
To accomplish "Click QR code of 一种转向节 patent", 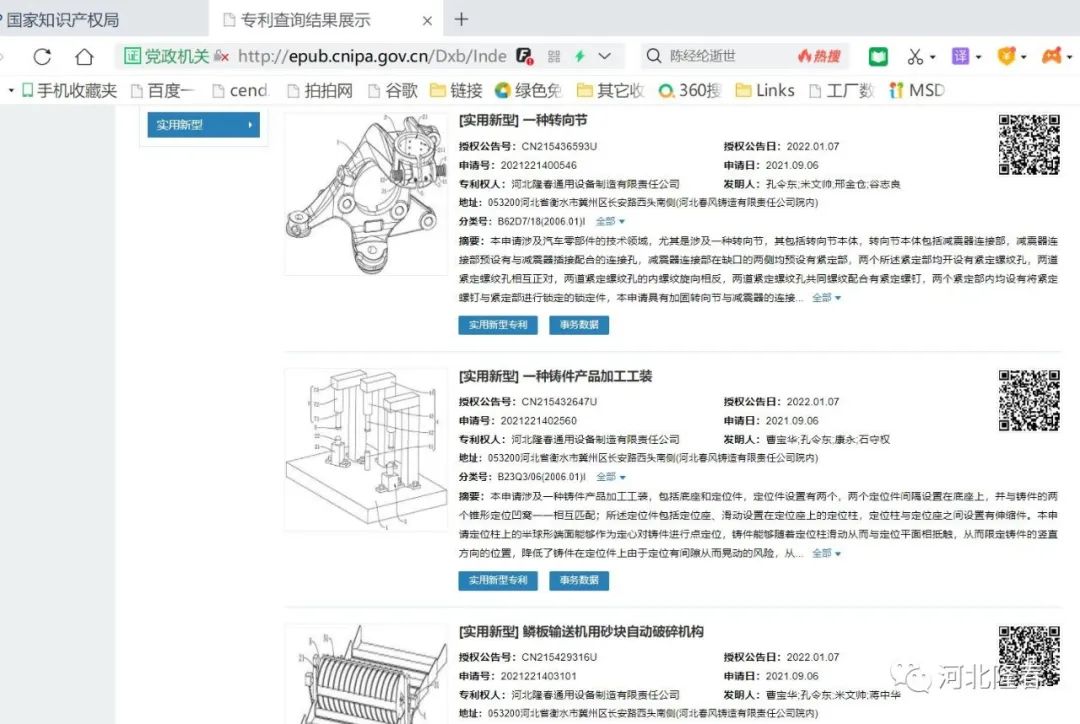I will click(x=1028, y=145).
